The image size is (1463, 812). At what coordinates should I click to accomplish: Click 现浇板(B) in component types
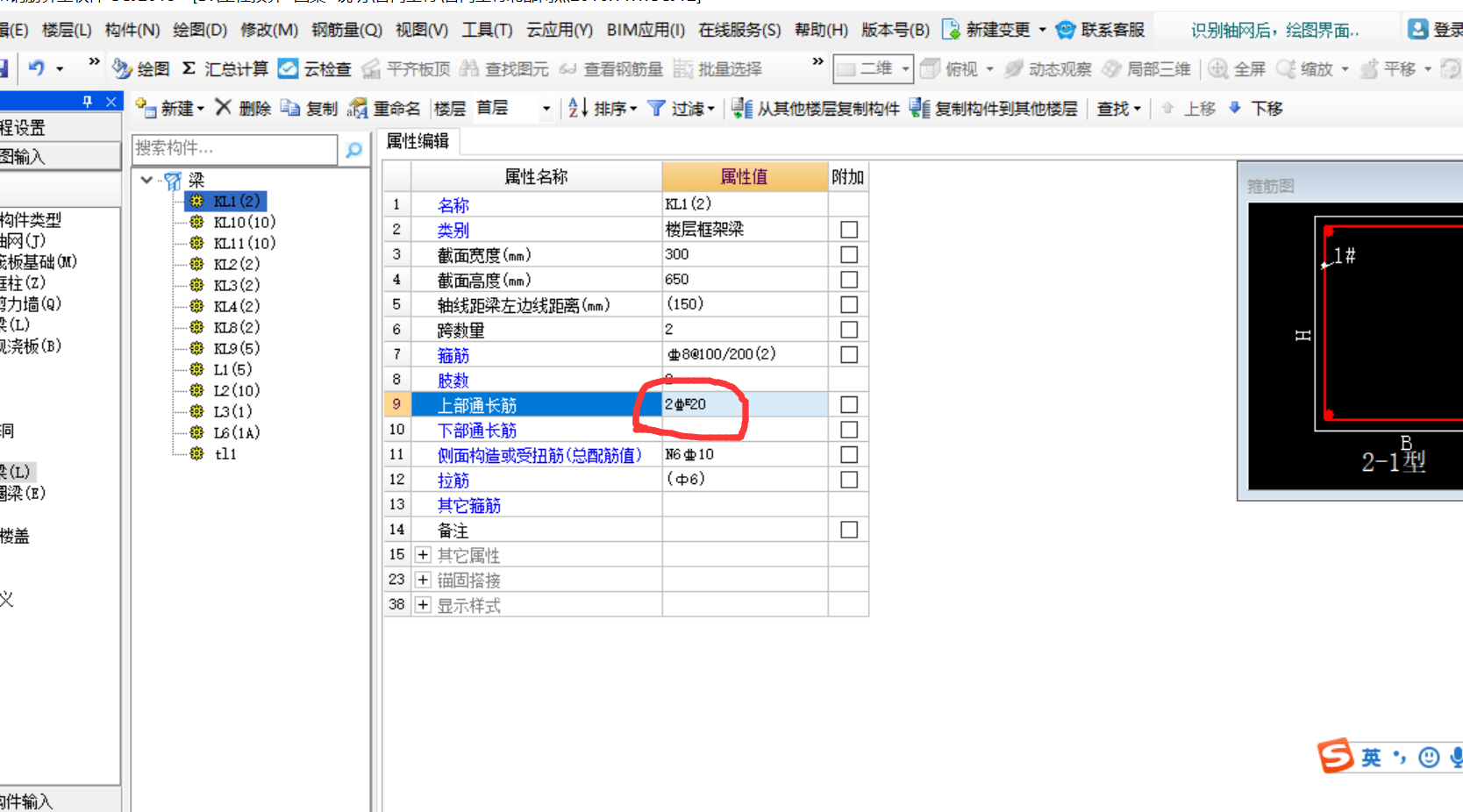(31, 345)
